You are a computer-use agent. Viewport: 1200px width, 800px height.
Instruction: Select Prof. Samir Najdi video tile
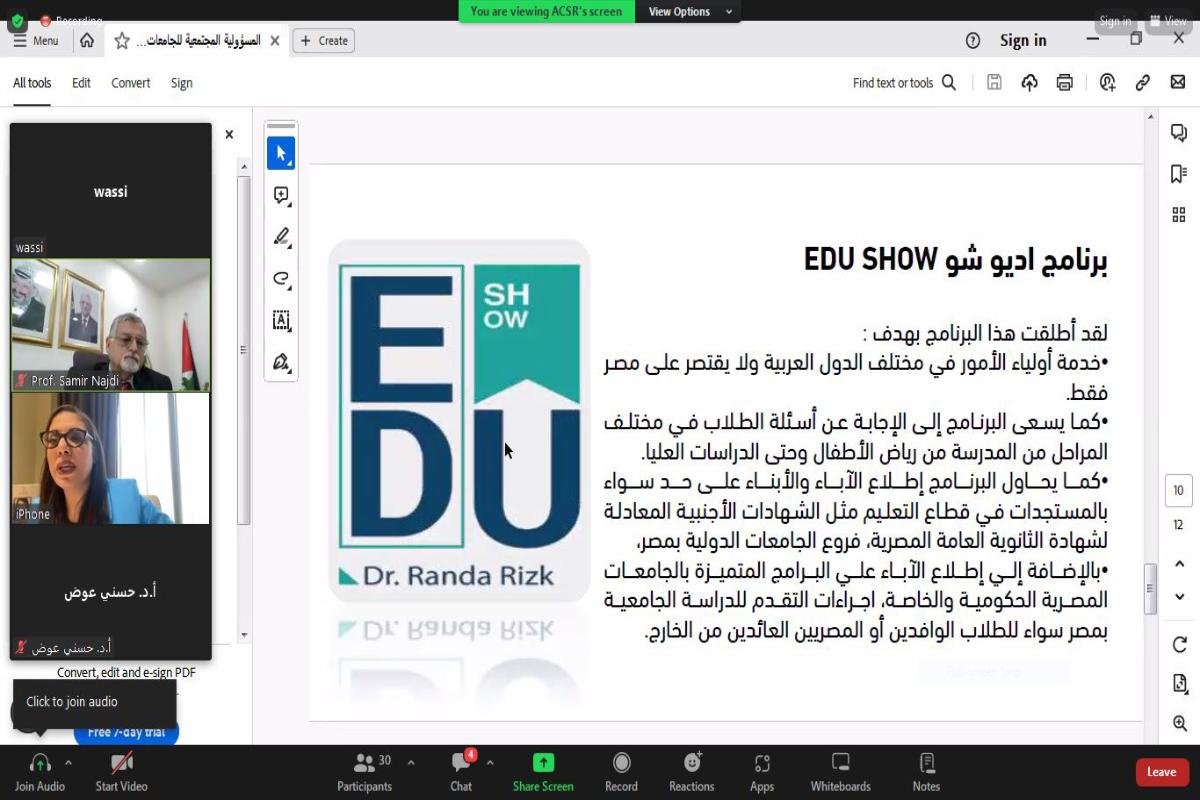click(x=111, y=325)
